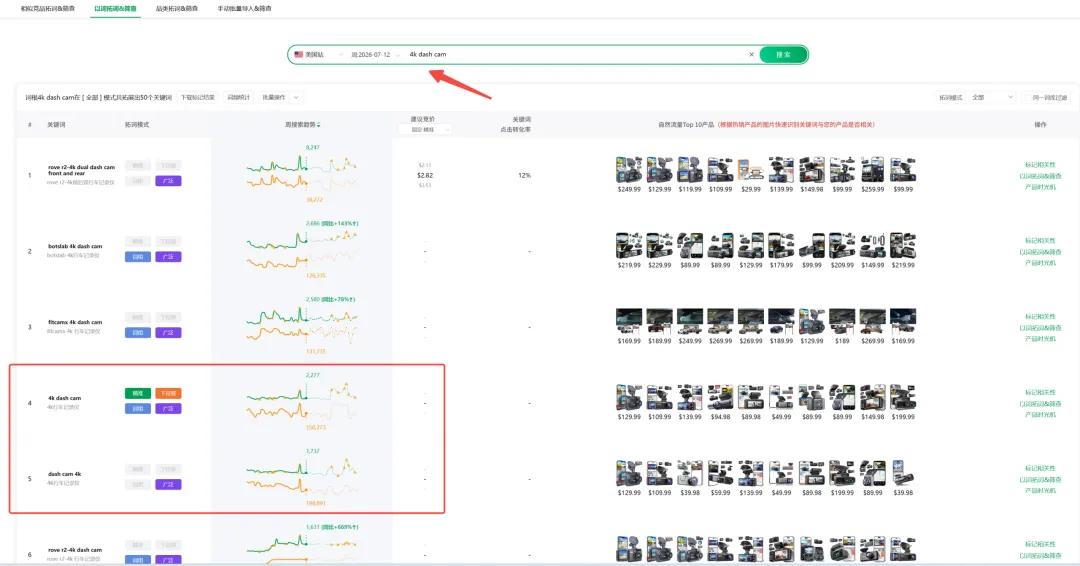Screen dimensions: 1080x566
Task: Open 产品时光机 link for botslab 4k dash cam
Action: [x=1040, y=263]
